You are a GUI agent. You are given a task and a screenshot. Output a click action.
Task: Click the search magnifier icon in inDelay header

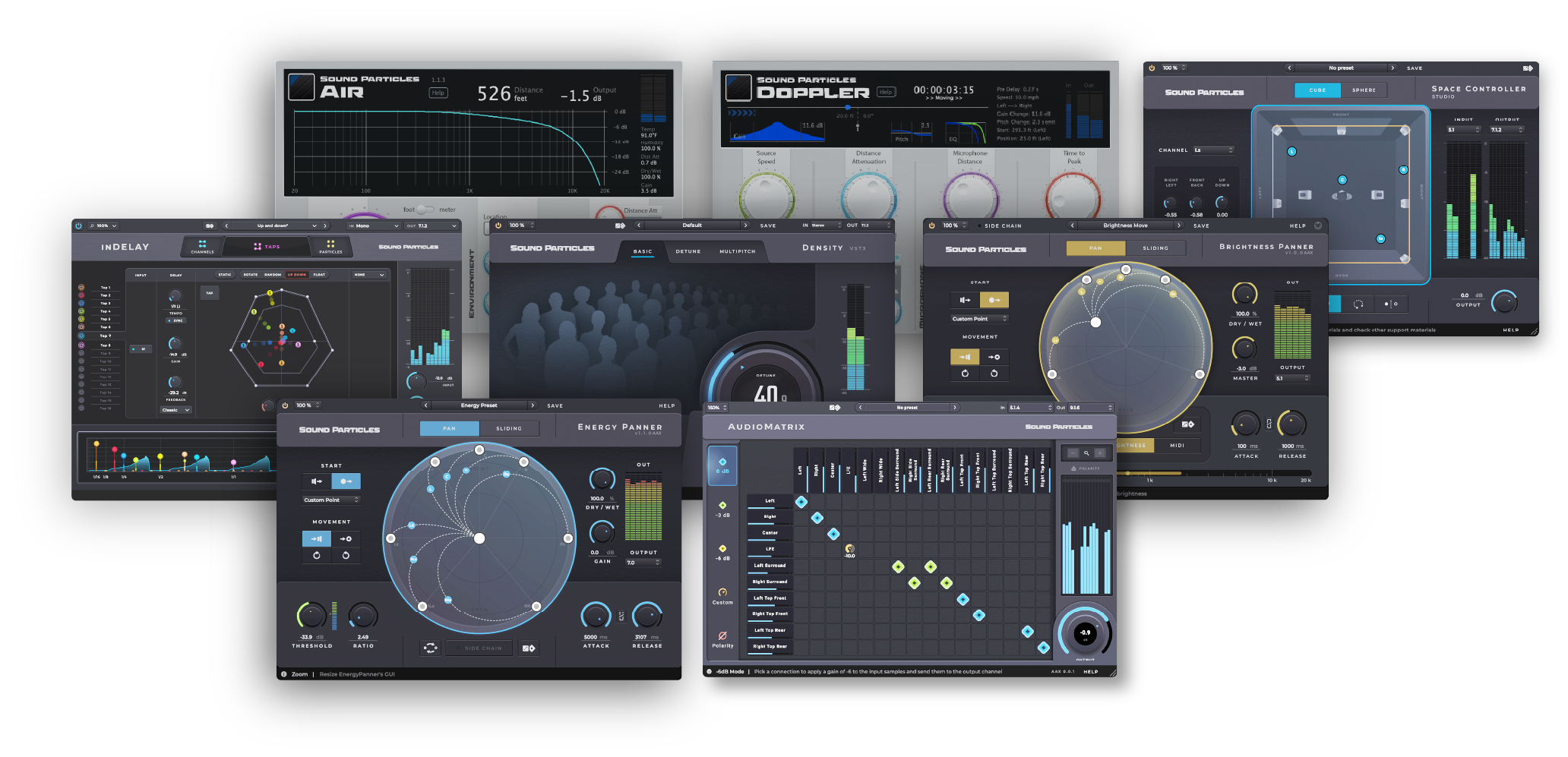(x=93, y=226)
